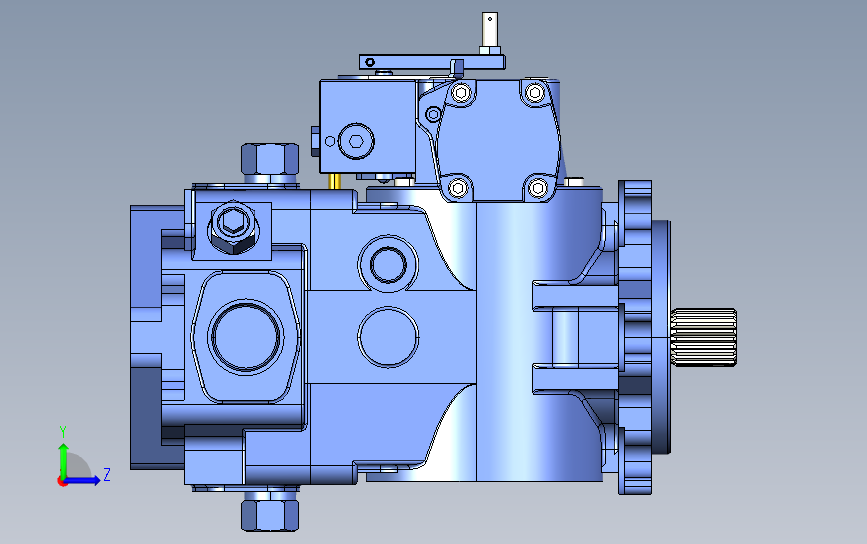Select the lower plain circular boss on the housing
This screenshot has width=867, height=544.
click(x=388, y=337)
